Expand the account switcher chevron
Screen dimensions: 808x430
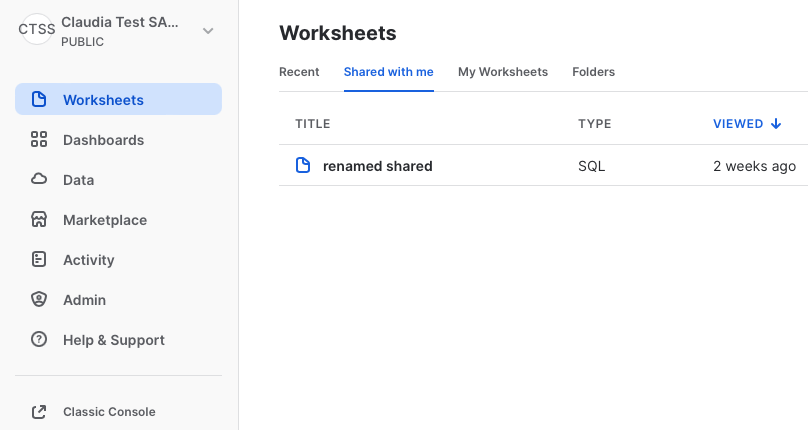[x=208, y=31]
